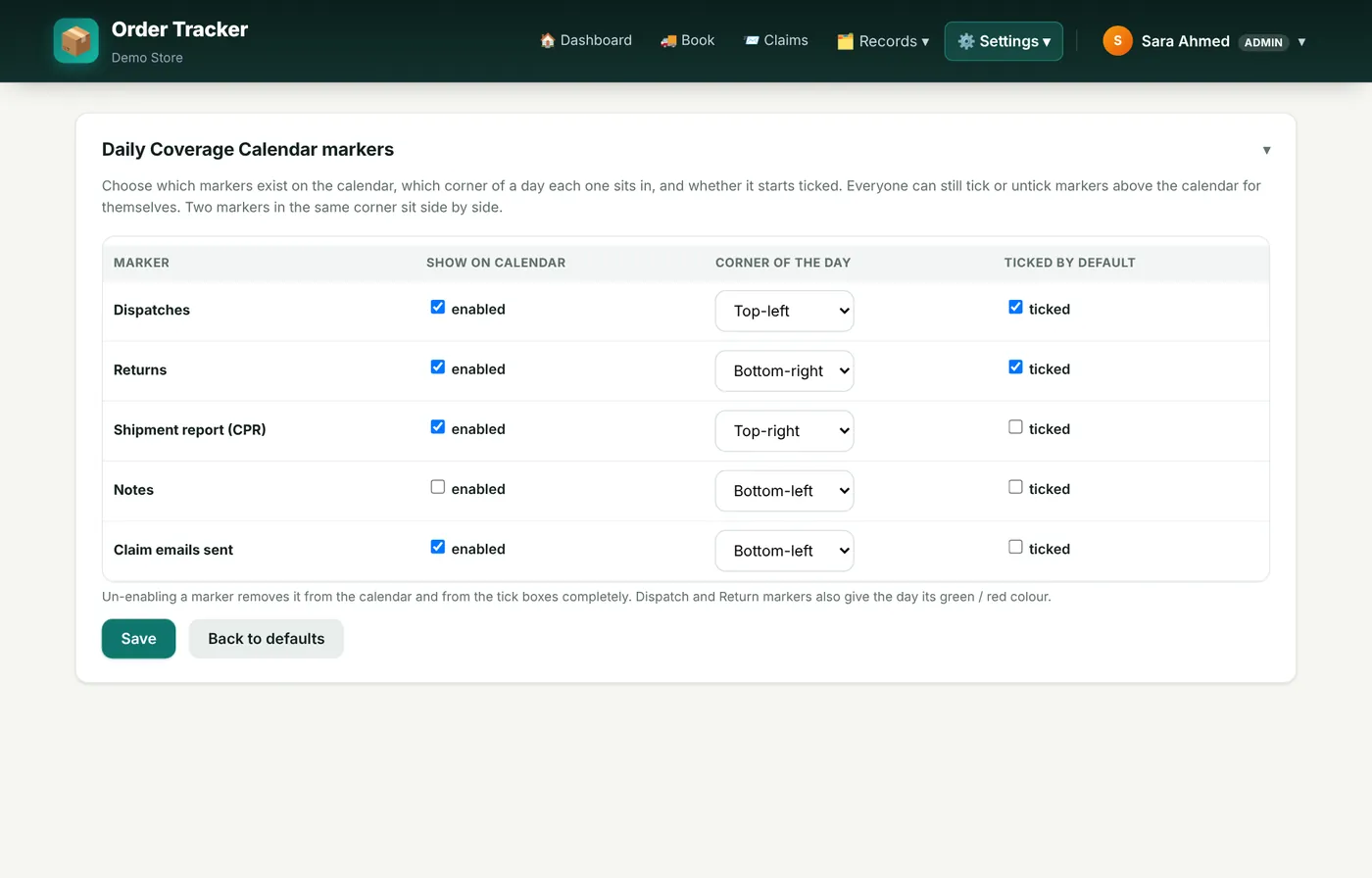Open Shipment report corner dropdown showing Top-right

(784, 430)
